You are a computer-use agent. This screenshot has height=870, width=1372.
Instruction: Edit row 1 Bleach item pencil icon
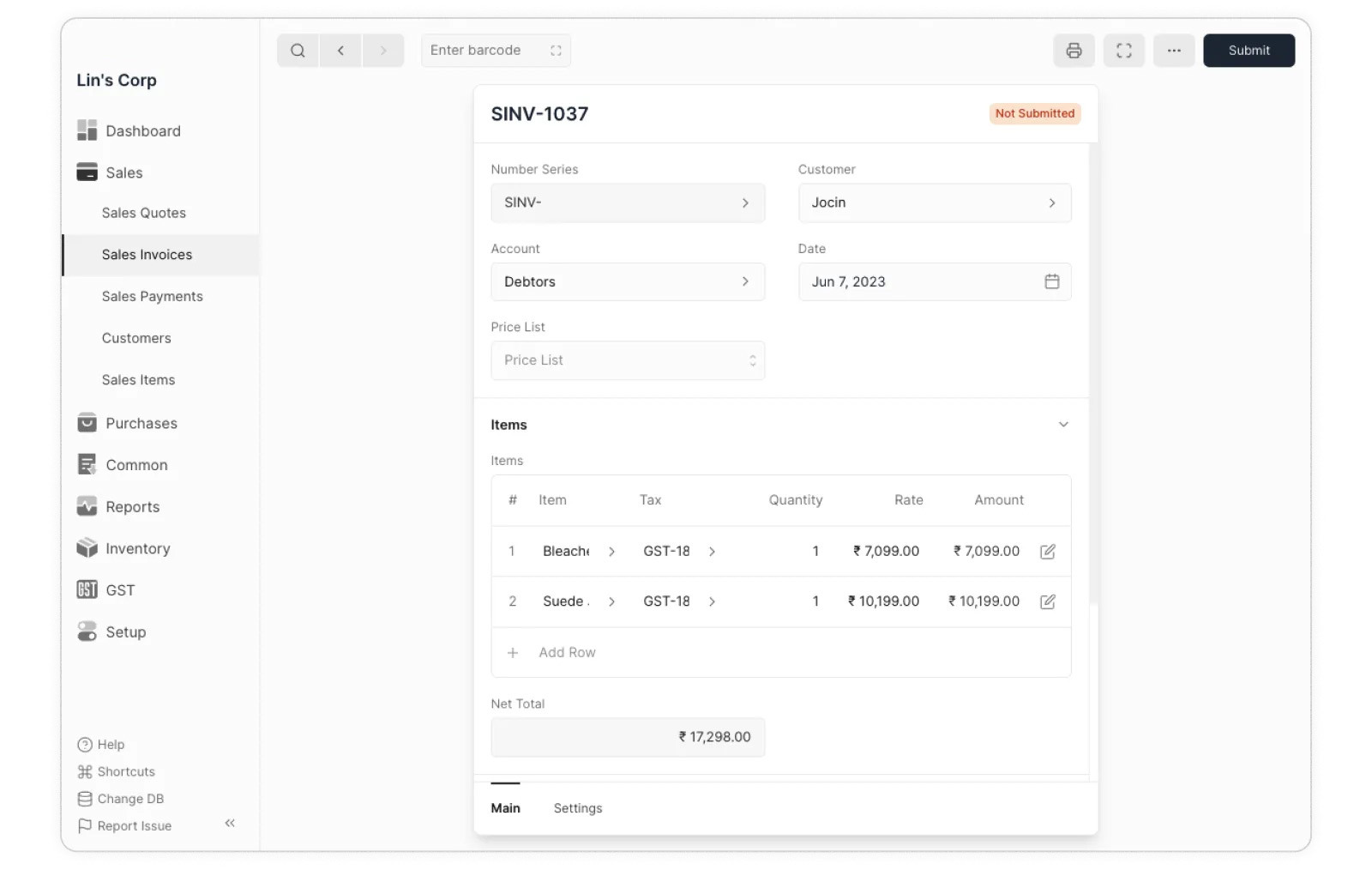pyautogui.click(x=1047, y=552)
